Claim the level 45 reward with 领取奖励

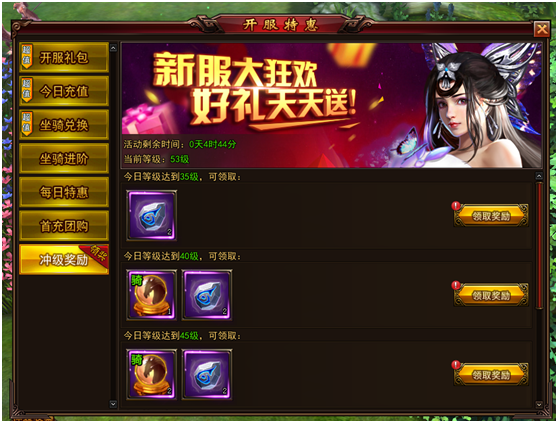491,375
